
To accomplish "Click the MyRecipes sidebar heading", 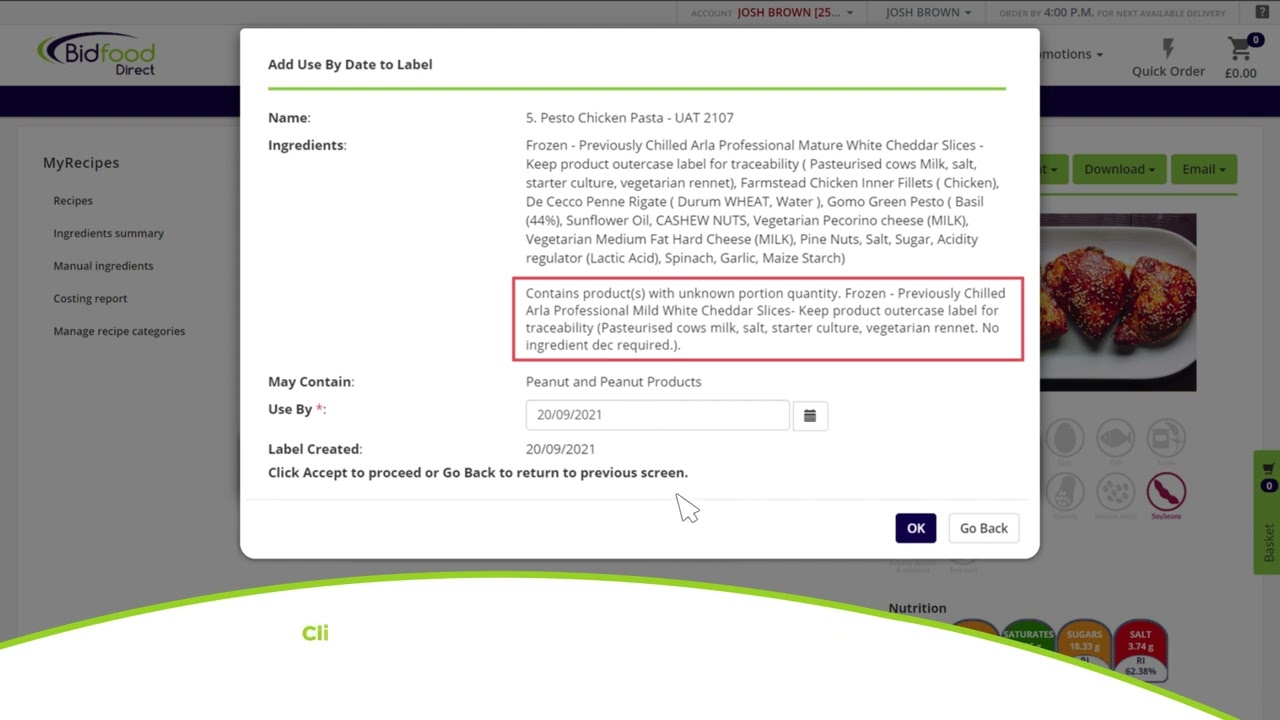I will pyautogui.click(x=81, y=162).
